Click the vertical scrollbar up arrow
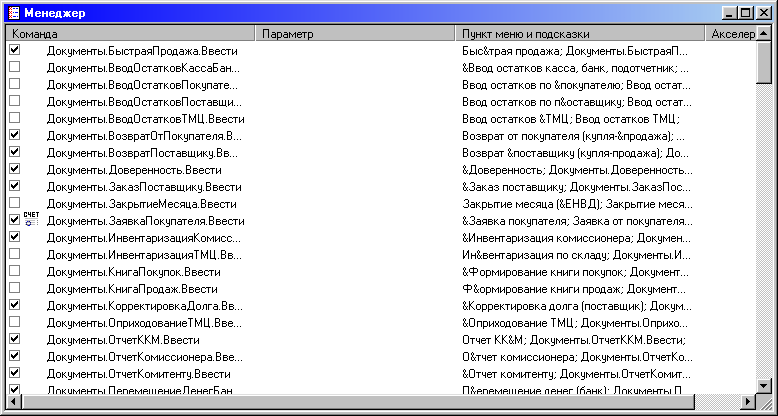 point(764,33)
